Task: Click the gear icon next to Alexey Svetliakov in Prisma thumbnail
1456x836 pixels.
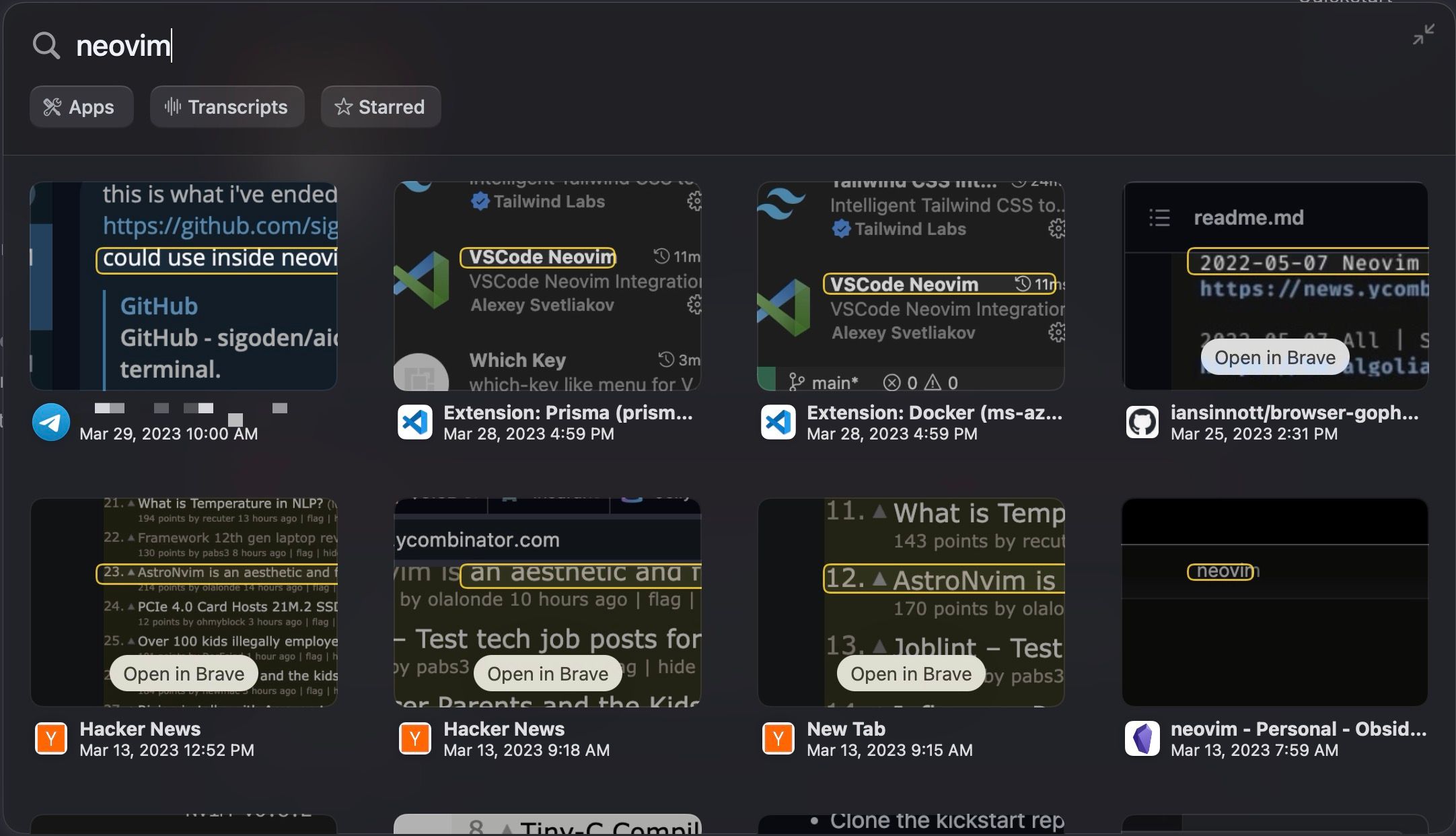Action: point(694,305)
